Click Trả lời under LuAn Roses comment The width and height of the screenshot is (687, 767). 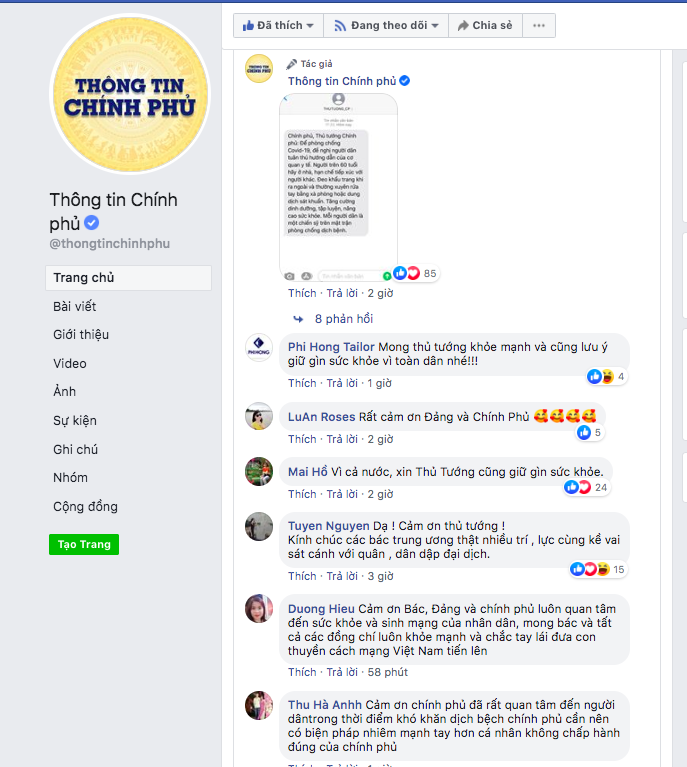click(342, 439)
